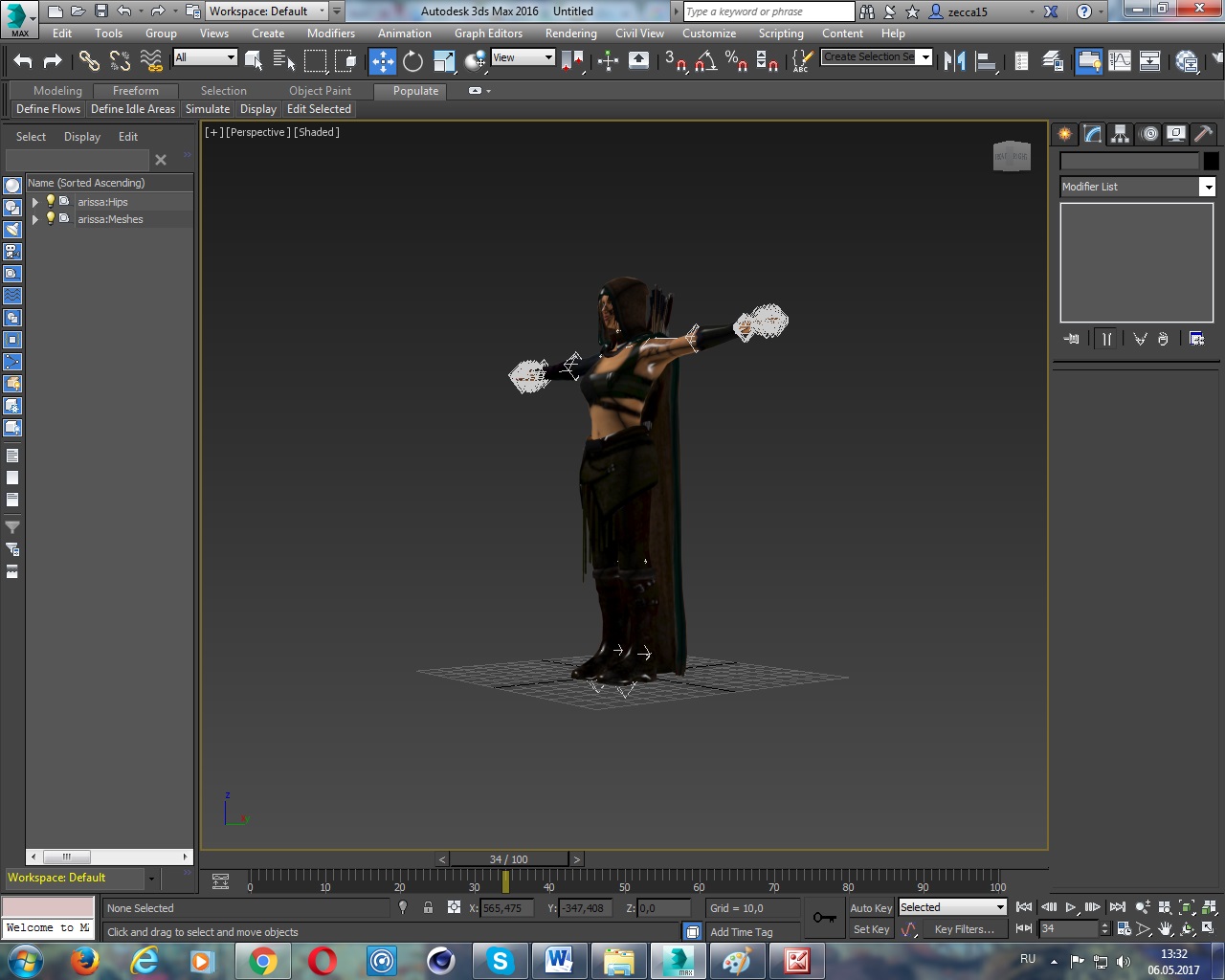Click the Key Filters... button

tap(964, 929)
